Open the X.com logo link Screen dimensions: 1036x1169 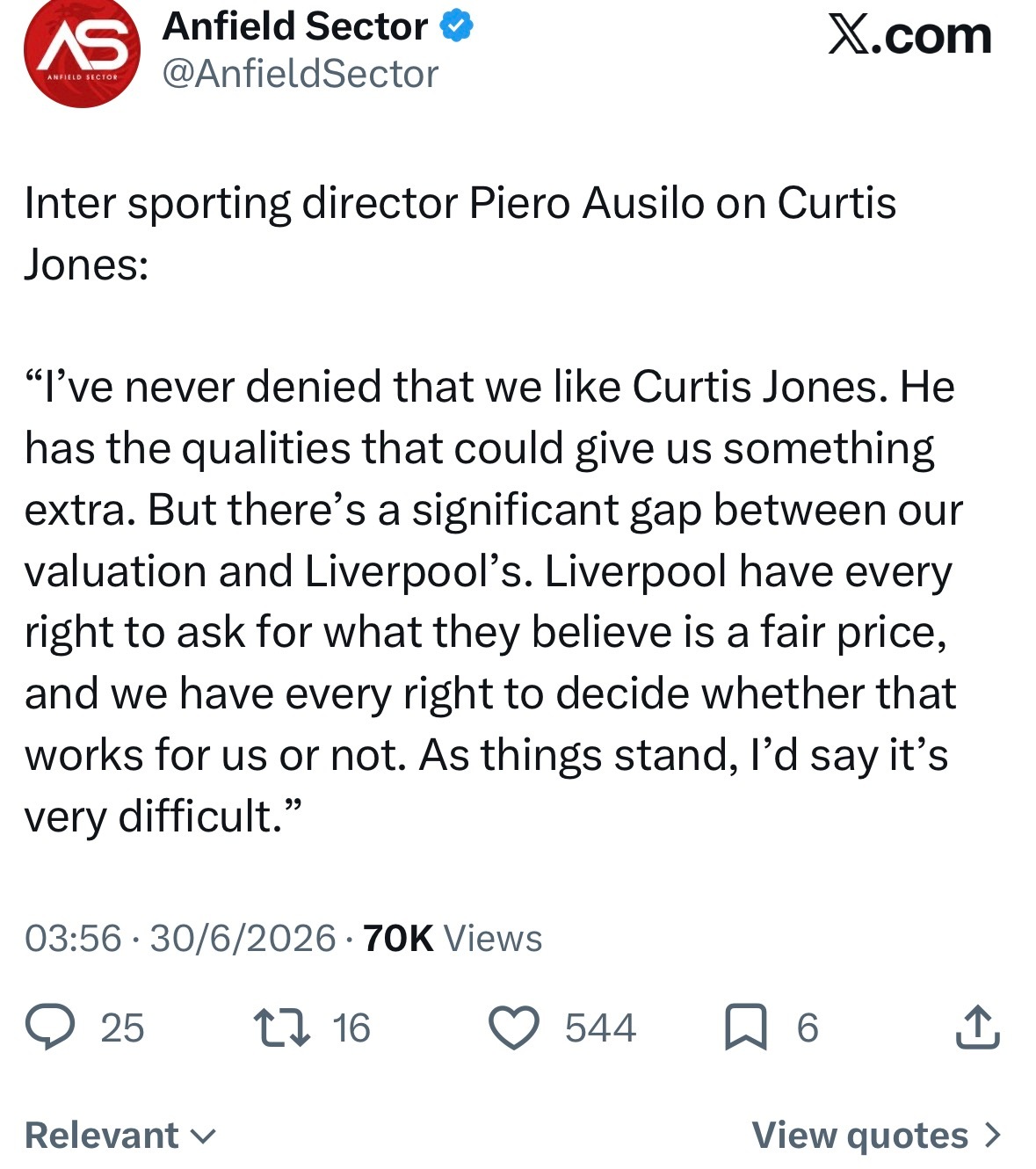tap(909, 36)
